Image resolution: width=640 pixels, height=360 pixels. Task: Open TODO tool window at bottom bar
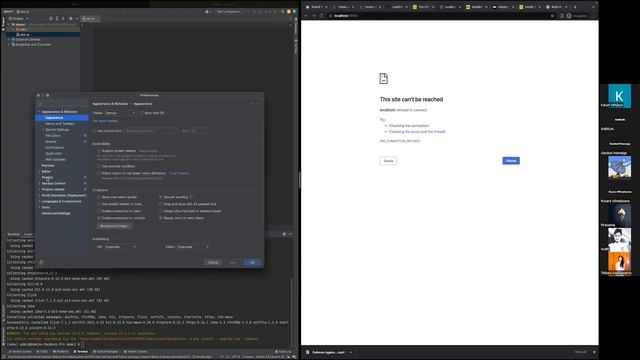pyautogui.click(x=42, y=351)
